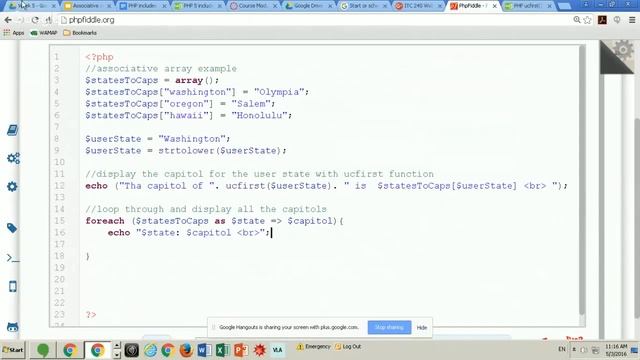Place cursor at end of line 16 echo statement
This screenshot has height=360, width=640.
point(271,233)
